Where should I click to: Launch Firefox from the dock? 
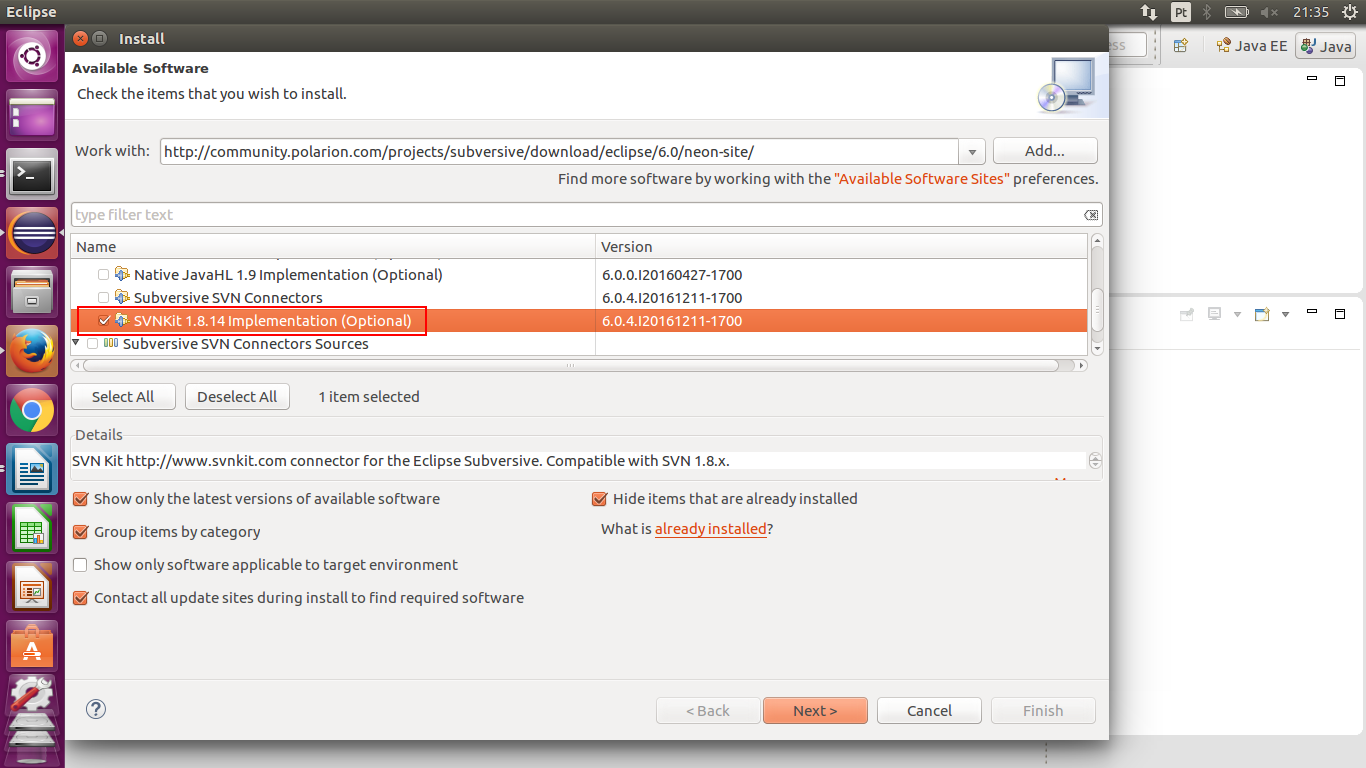pyautogui.click(x=31, y=352)
